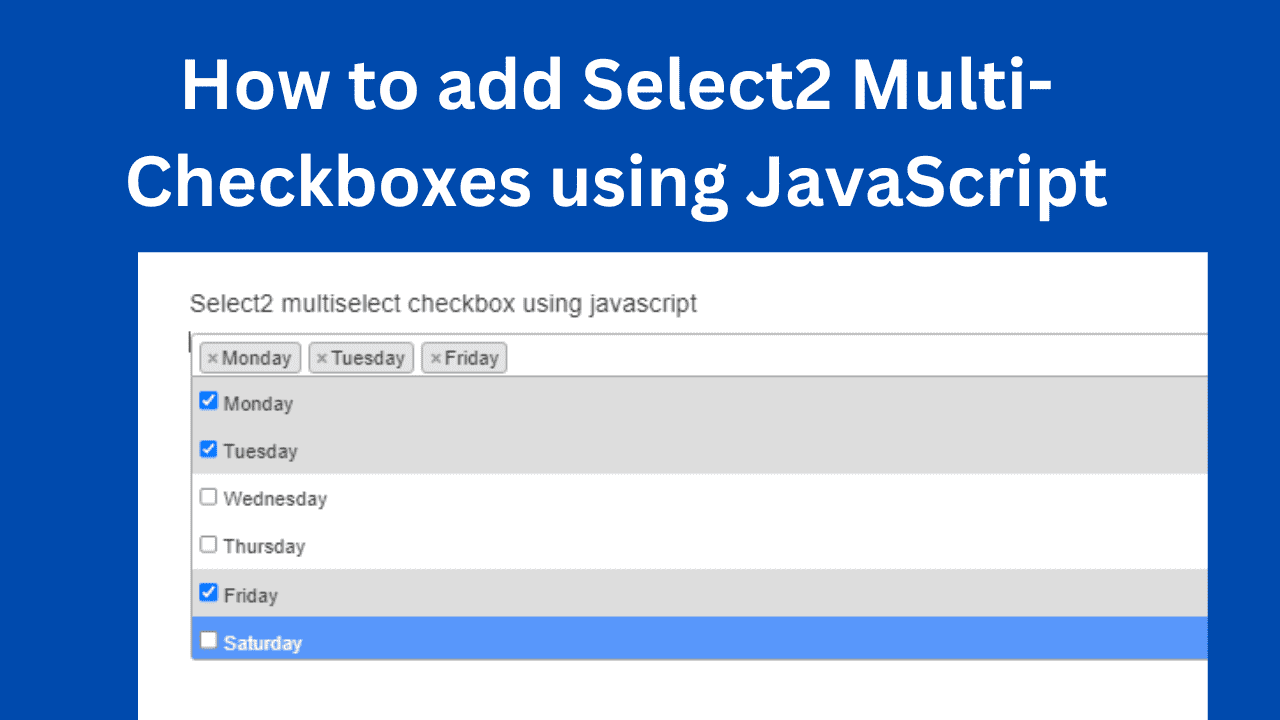Select the Wednesday option label

pos(275,498)
